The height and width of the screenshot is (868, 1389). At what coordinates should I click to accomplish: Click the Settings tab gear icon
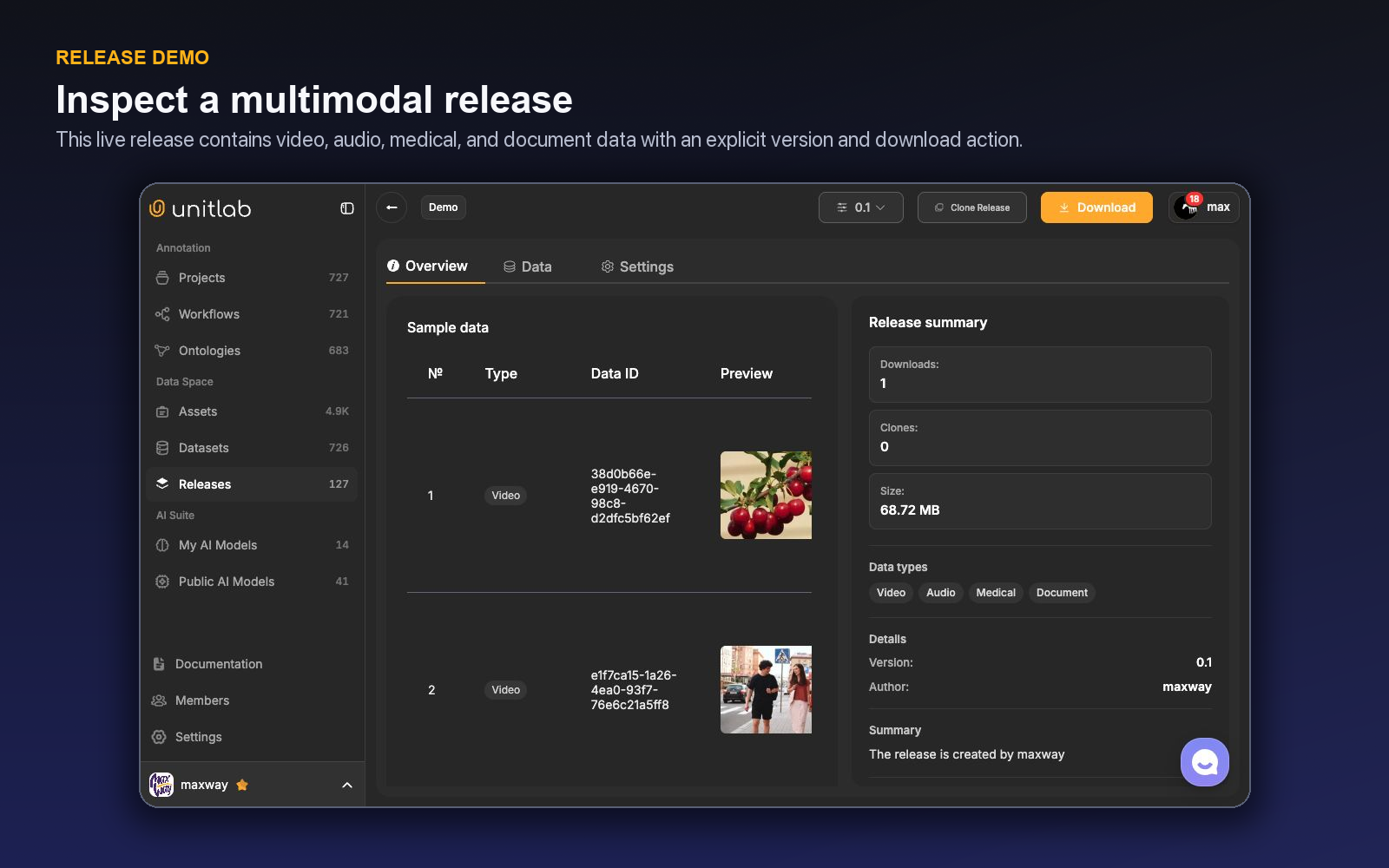click(x=608, y=266)
